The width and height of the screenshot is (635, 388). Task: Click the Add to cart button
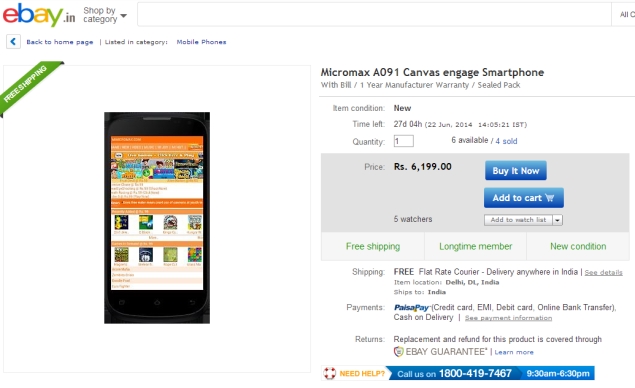(x=524, y=198)
